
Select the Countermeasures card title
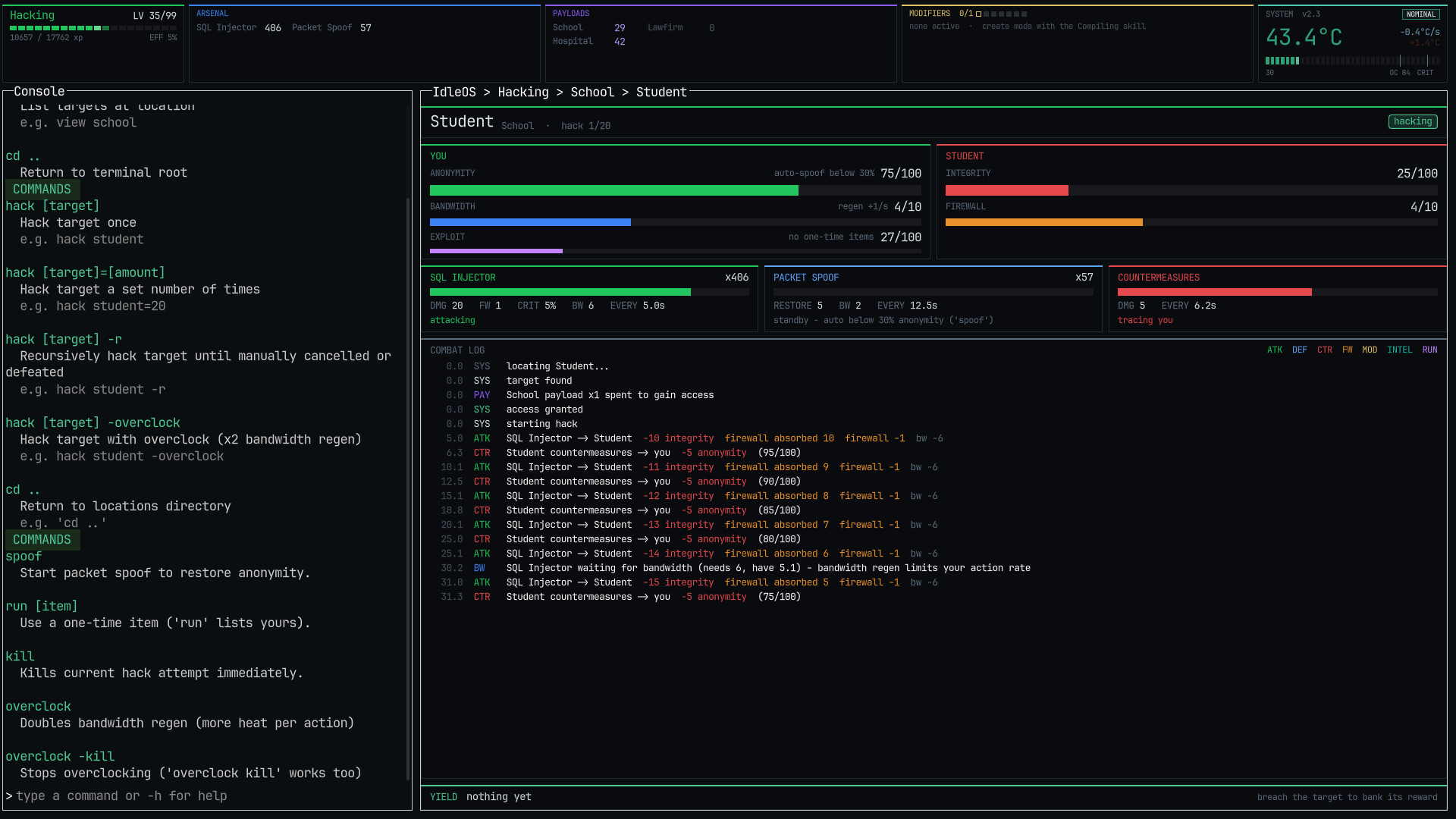pos(1159,278)
